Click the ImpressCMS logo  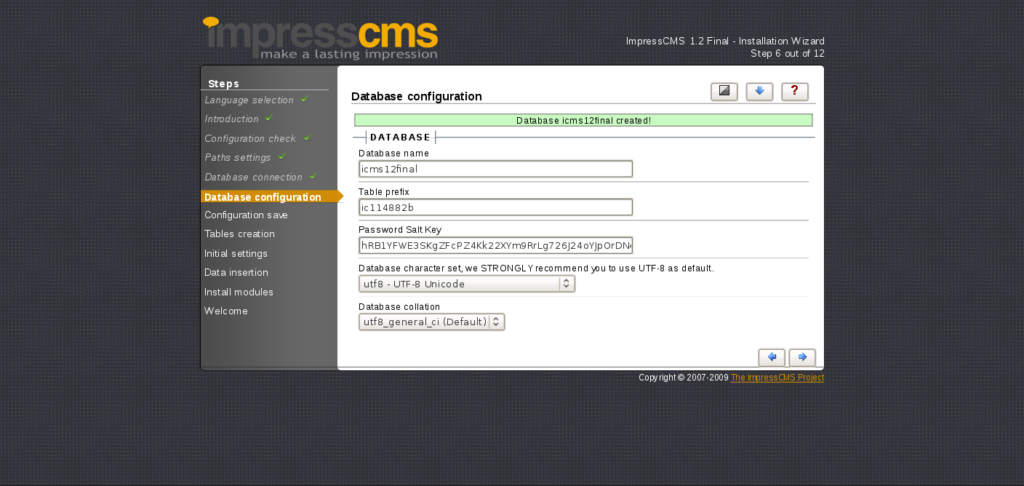[x=320, y=39]
